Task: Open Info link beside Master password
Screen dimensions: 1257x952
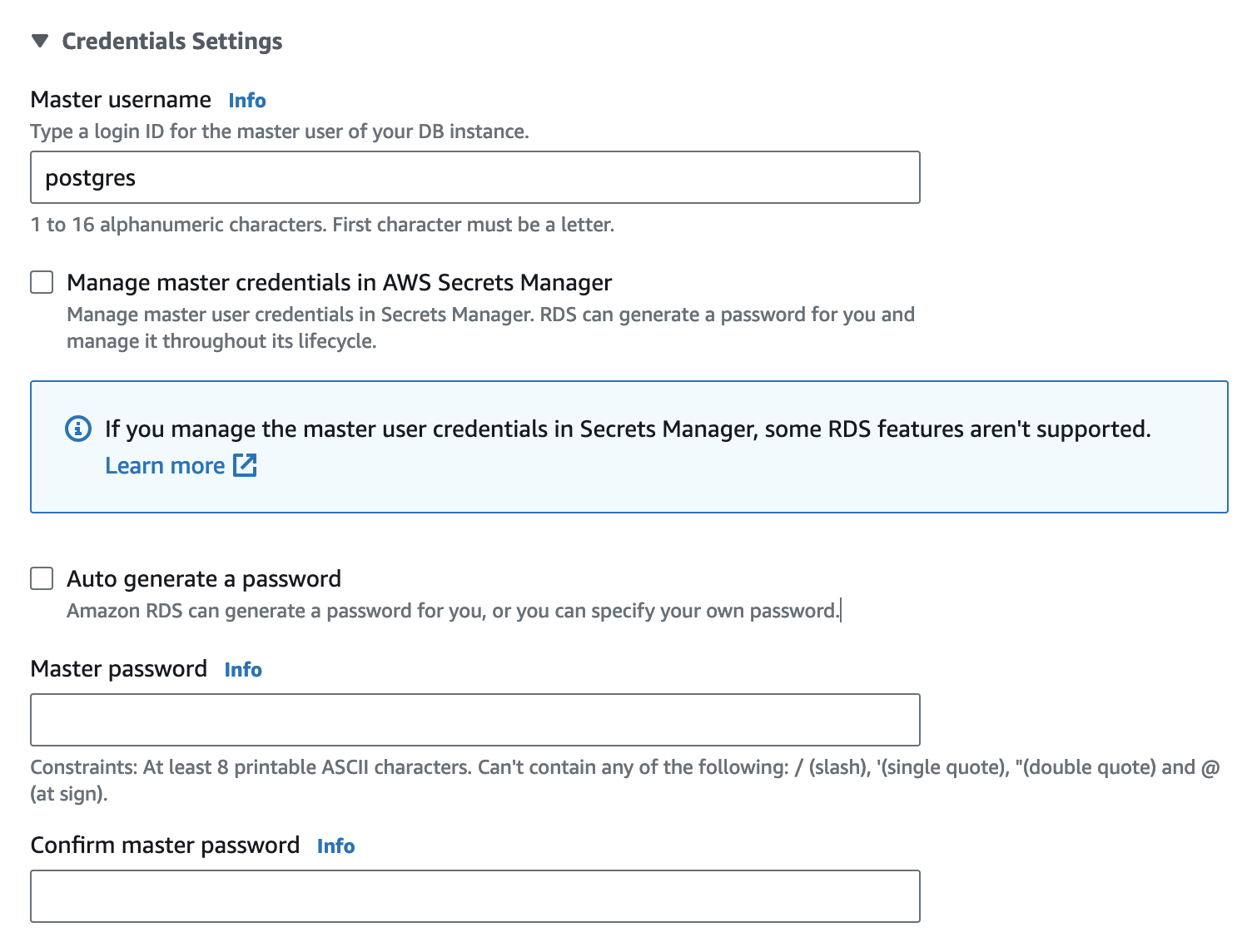Action: pyautogui.click(x=243, y=670)
